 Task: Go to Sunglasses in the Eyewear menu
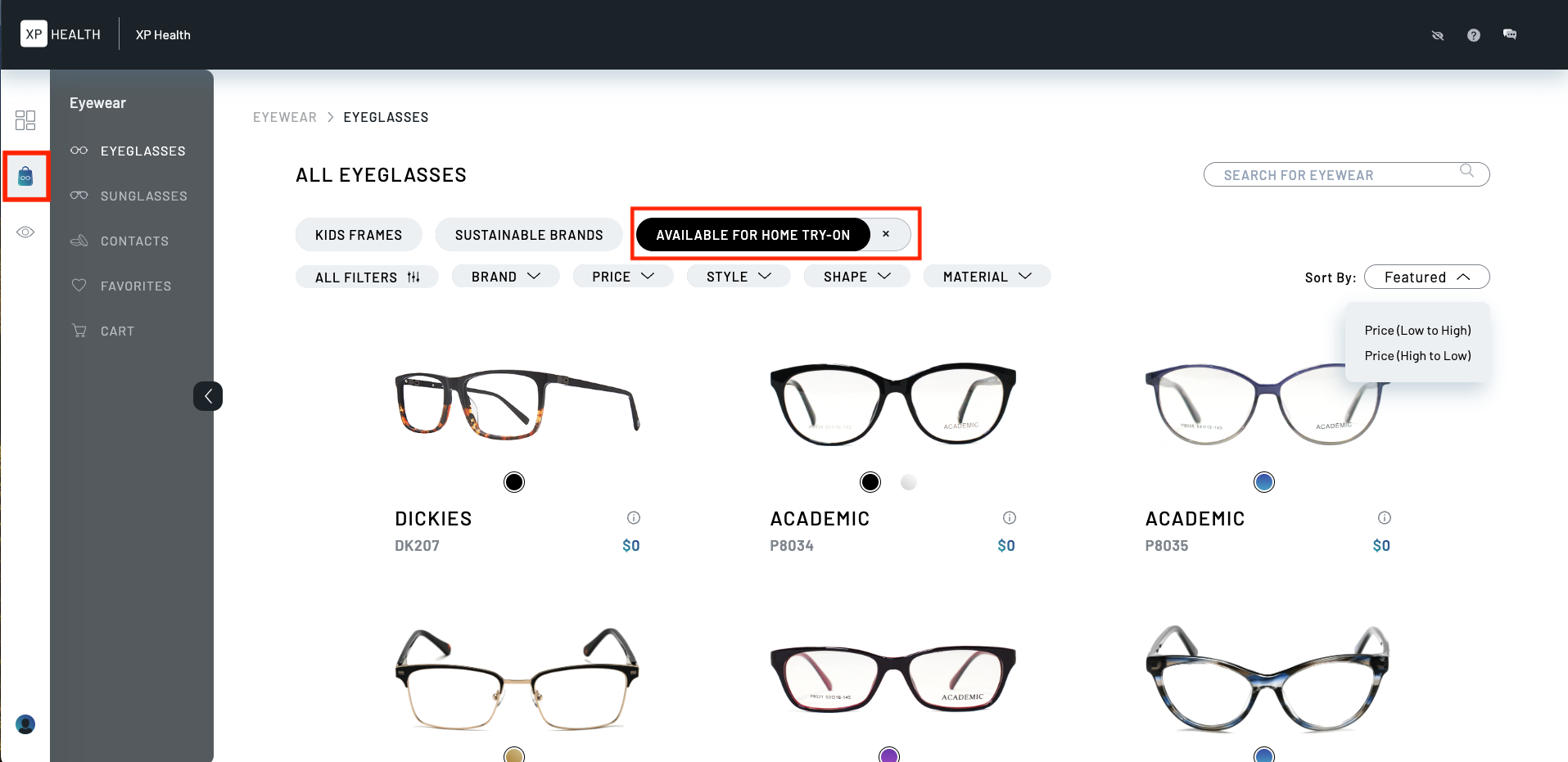click(143, 196)
